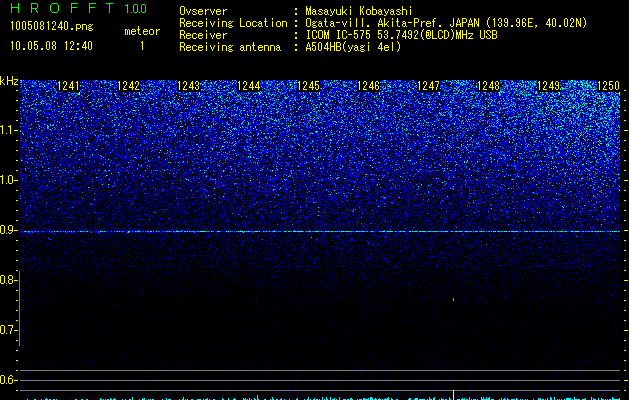This screenshot has width=629, height=400.
Task: Click the 1241 time marker
Action: click(69, 86)
